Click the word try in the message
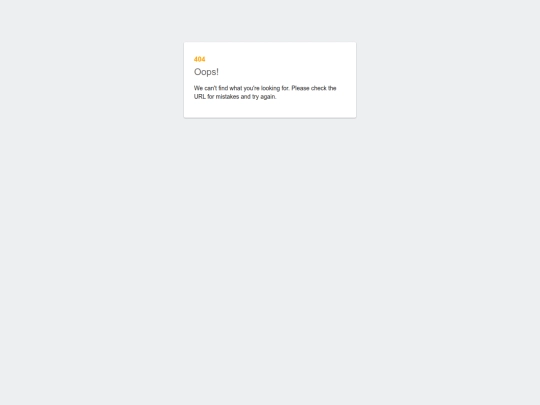This screenshot has height=405, width=540. (255, 97)
